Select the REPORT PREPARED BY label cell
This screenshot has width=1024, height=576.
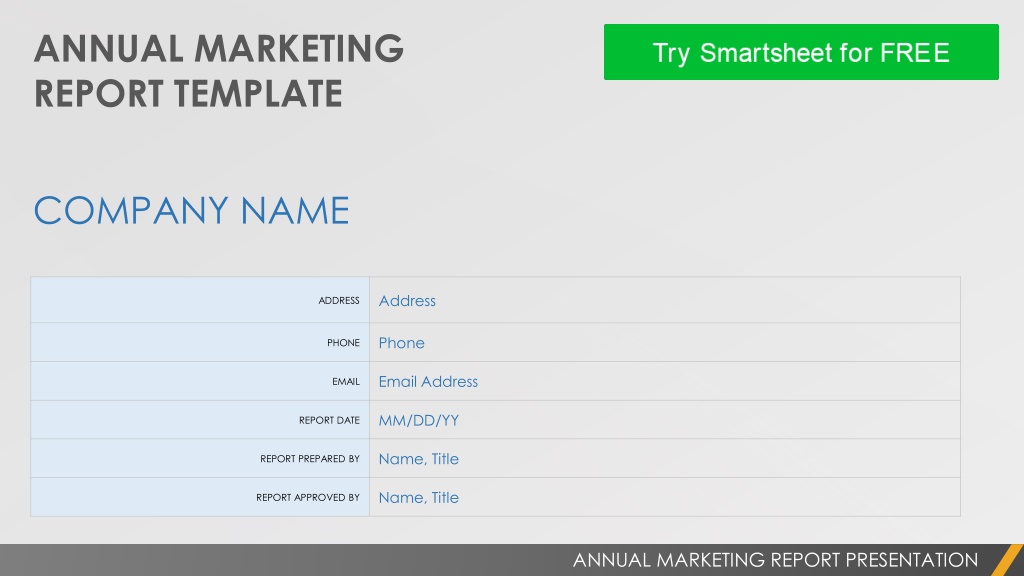click(200, 458)
